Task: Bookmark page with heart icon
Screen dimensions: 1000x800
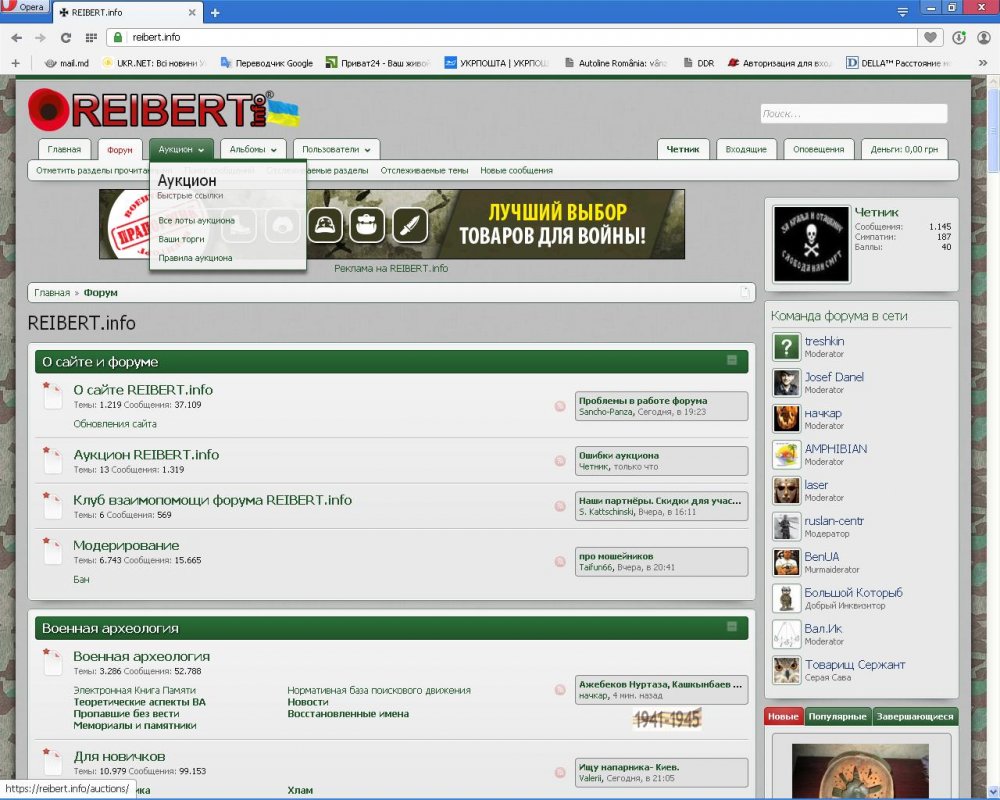Action: [x=931, y=37]
